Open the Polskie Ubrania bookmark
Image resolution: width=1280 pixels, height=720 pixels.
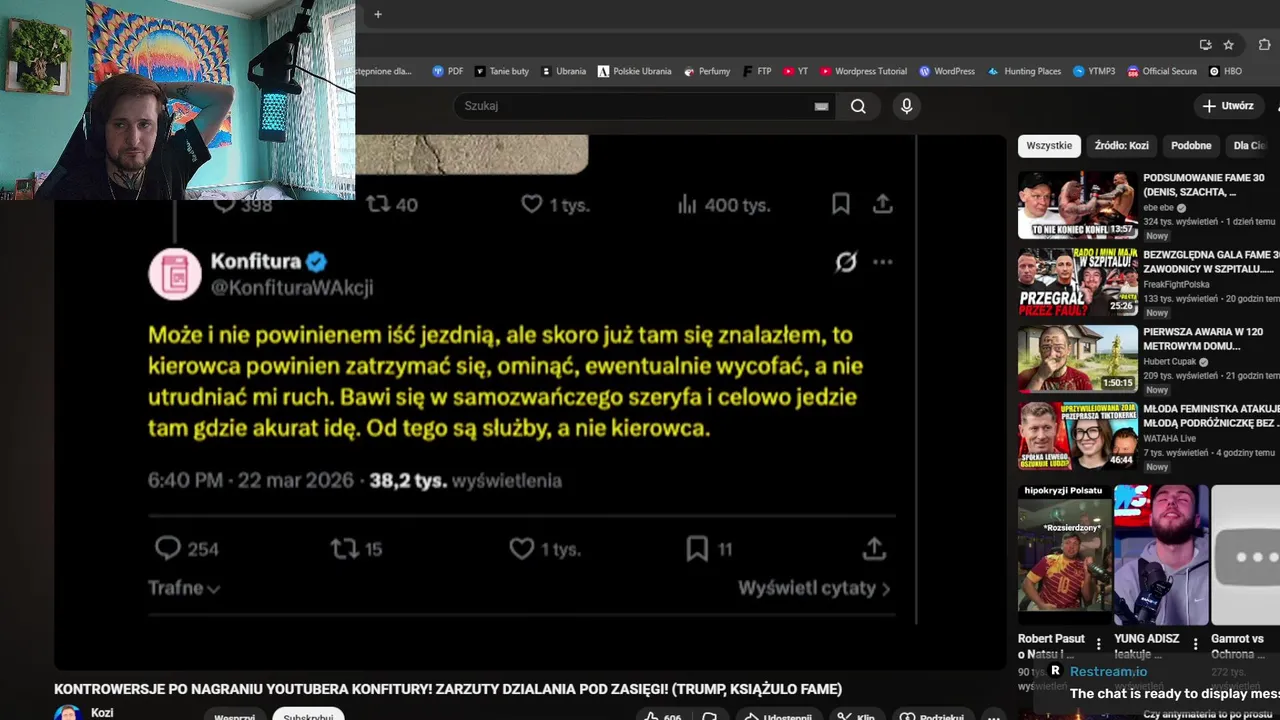pyautogui.click(x=635, y=71)
